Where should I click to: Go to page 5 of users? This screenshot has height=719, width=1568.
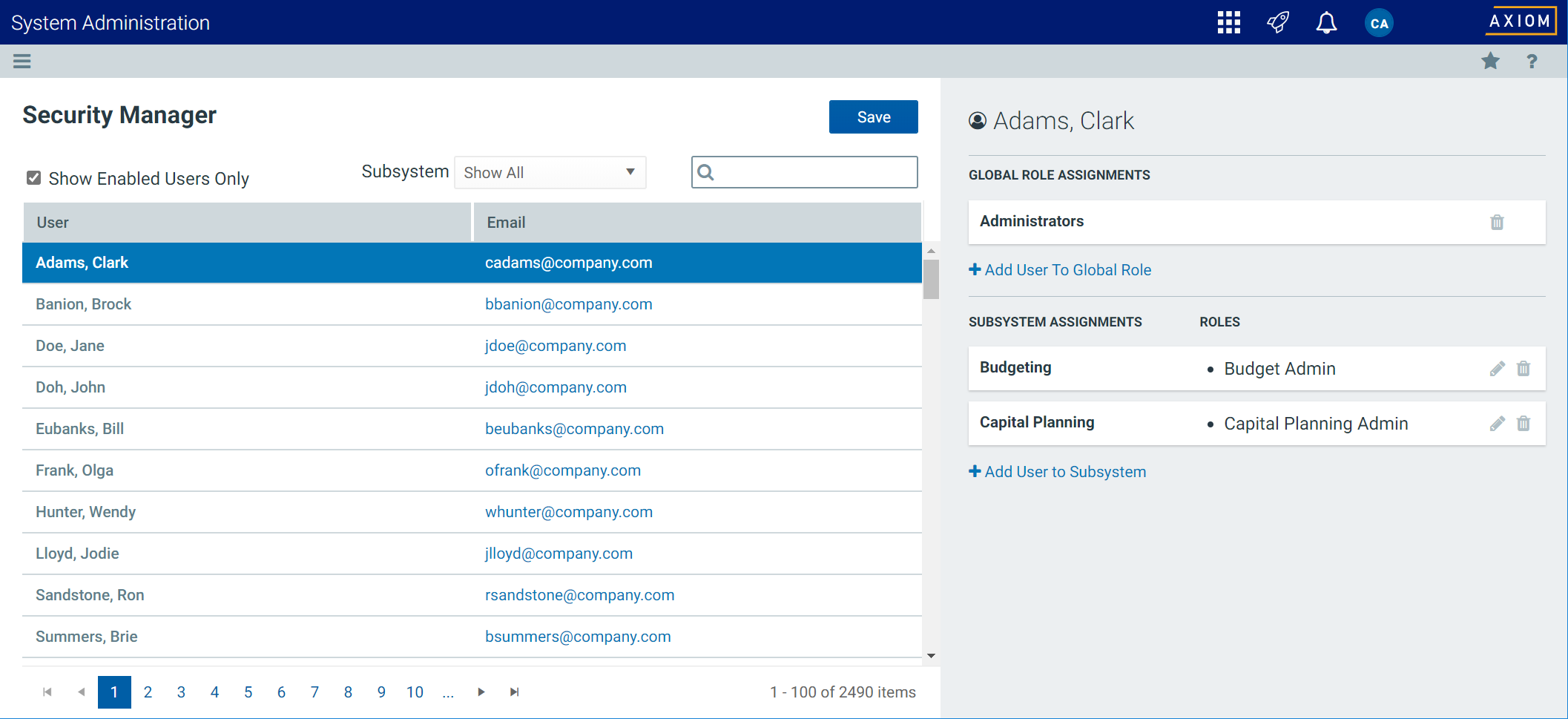[248, 692]
